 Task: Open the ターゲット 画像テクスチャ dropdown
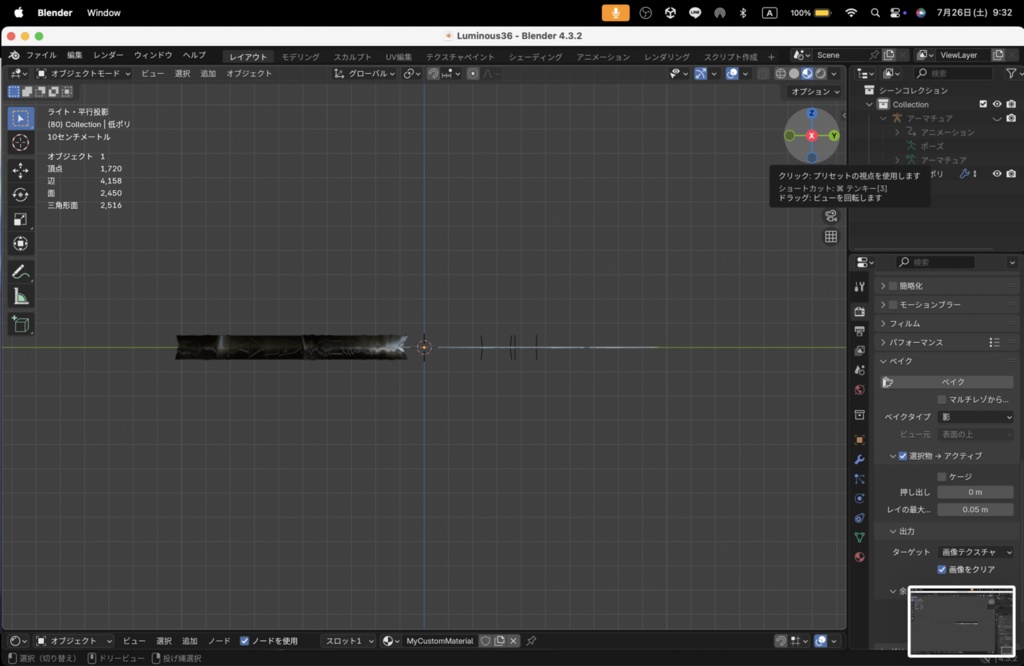(976, 552)
